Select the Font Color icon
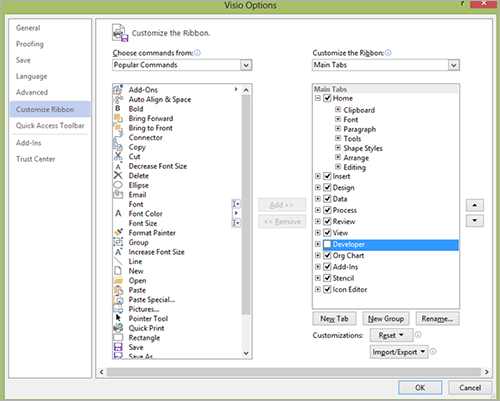This screenshot has width=500, height=401. click(x=118, y=213)
